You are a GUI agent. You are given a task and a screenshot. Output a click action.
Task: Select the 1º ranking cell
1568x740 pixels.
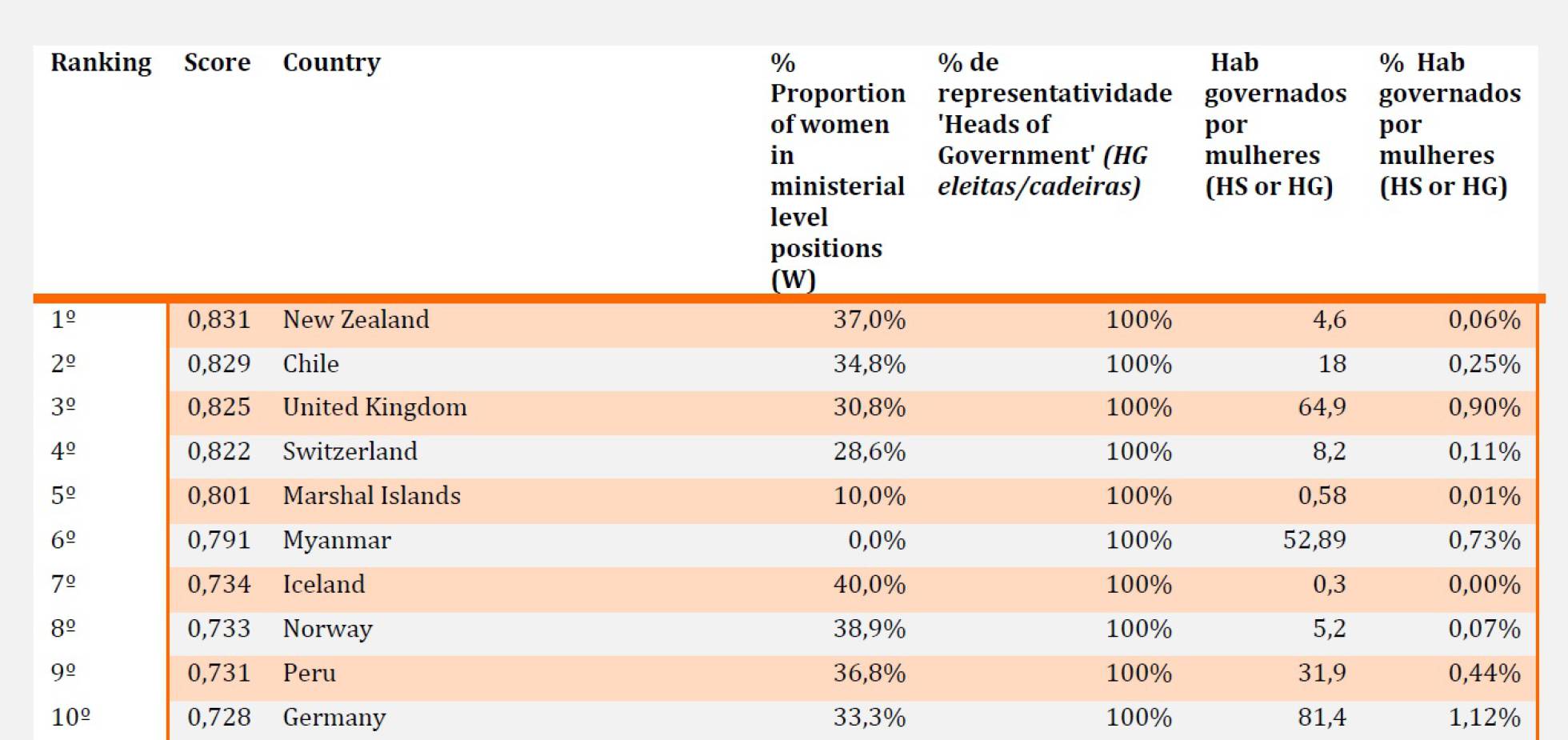(x=63, y=320)
